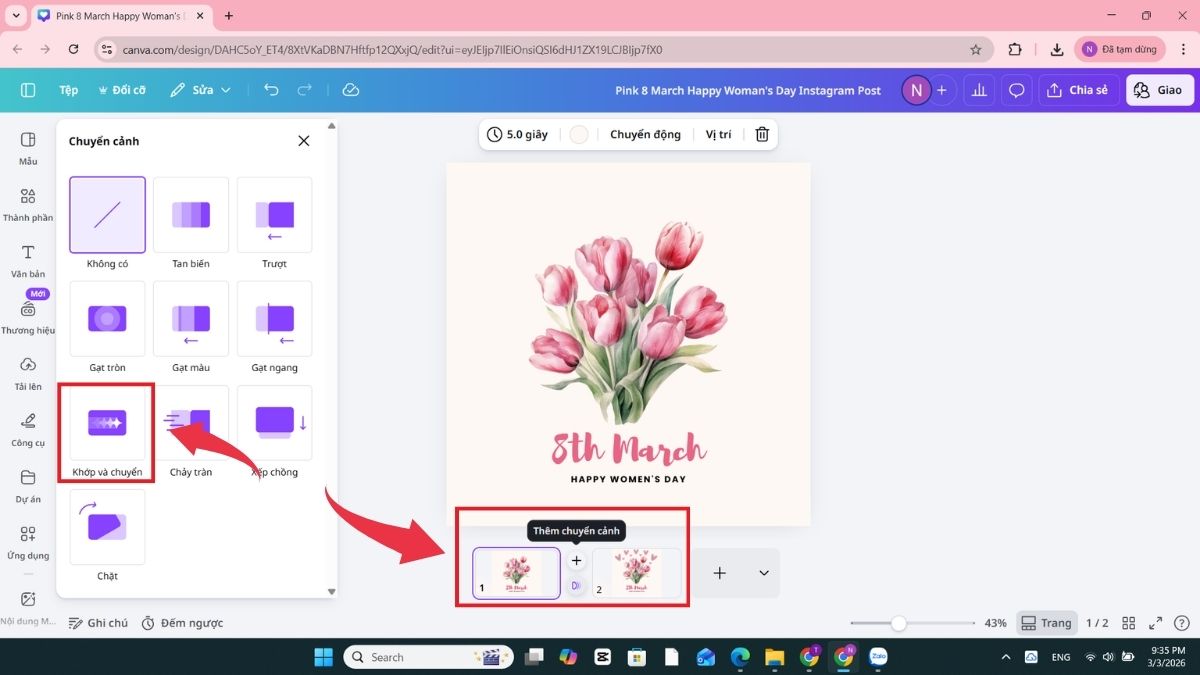Screen dimensions: 1200x675
Task: Click the design title text
Action: tap(748, 90)
